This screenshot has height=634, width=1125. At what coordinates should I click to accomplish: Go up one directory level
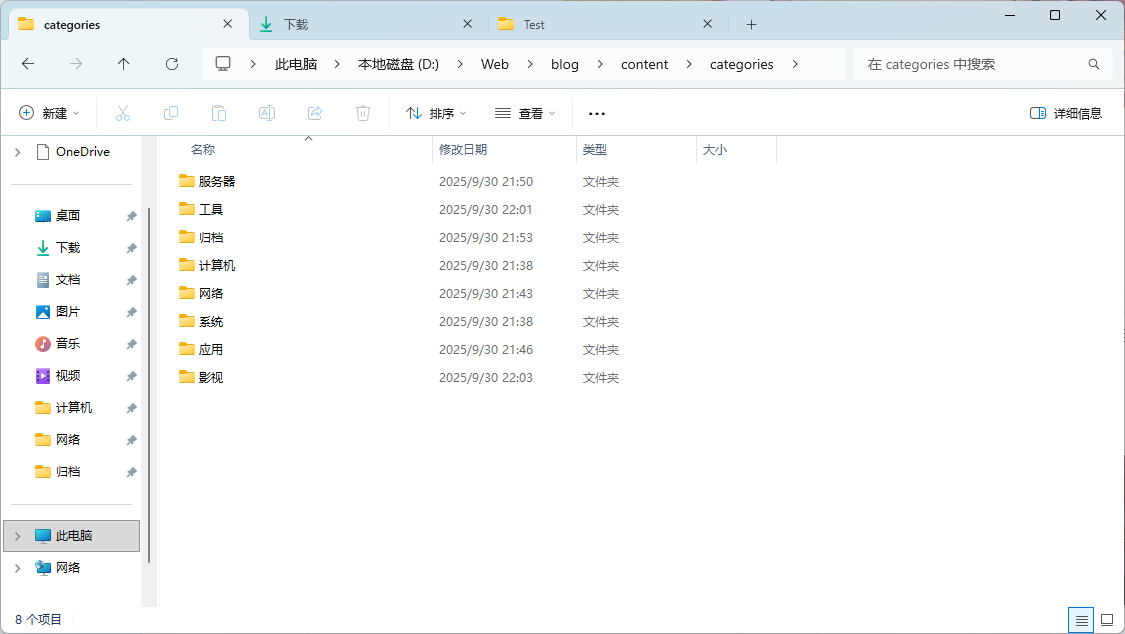pos(124,64)
